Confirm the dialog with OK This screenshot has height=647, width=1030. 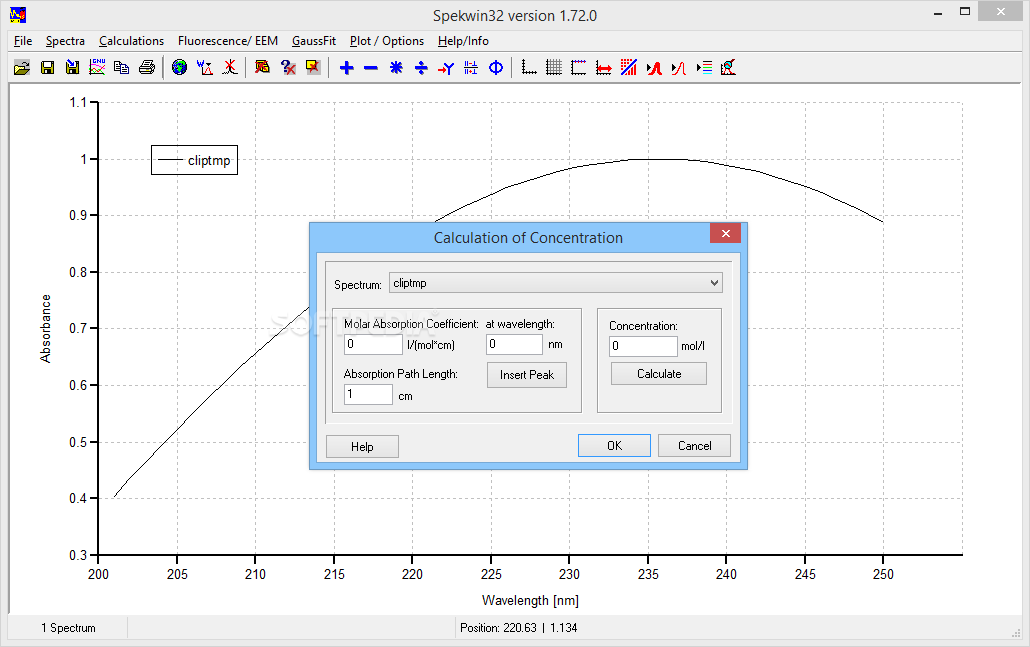[x=614, y=445]
